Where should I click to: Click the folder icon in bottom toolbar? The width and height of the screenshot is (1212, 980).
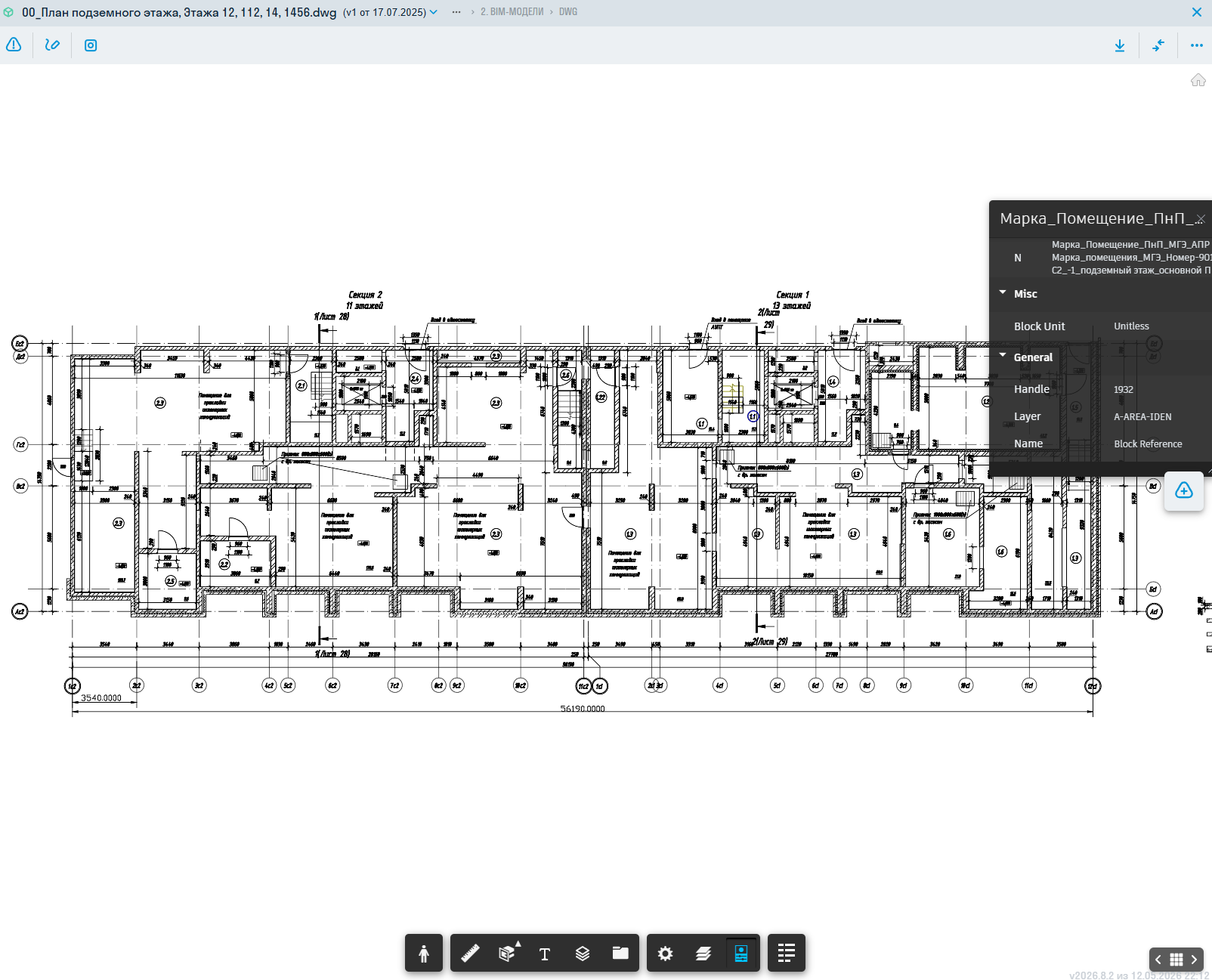pyautogui.click(x=620, y=954)
